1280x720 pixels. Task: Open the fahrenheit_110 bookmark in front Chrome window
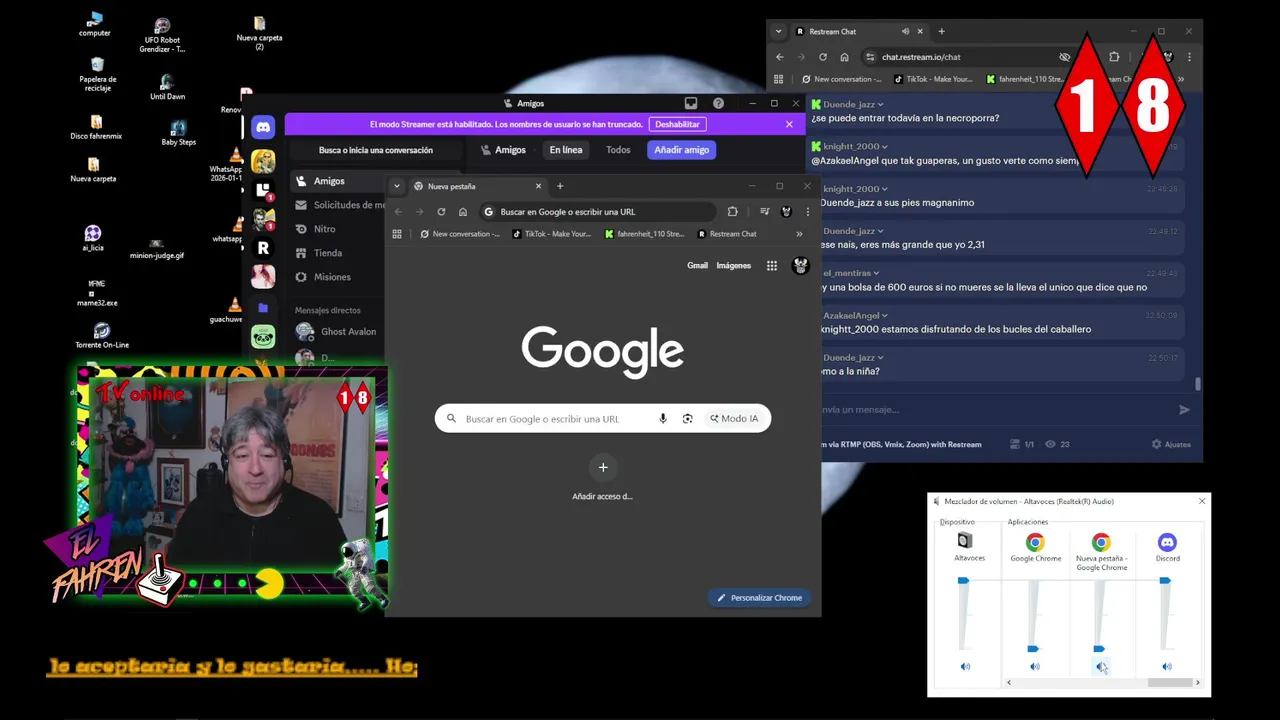644,234
